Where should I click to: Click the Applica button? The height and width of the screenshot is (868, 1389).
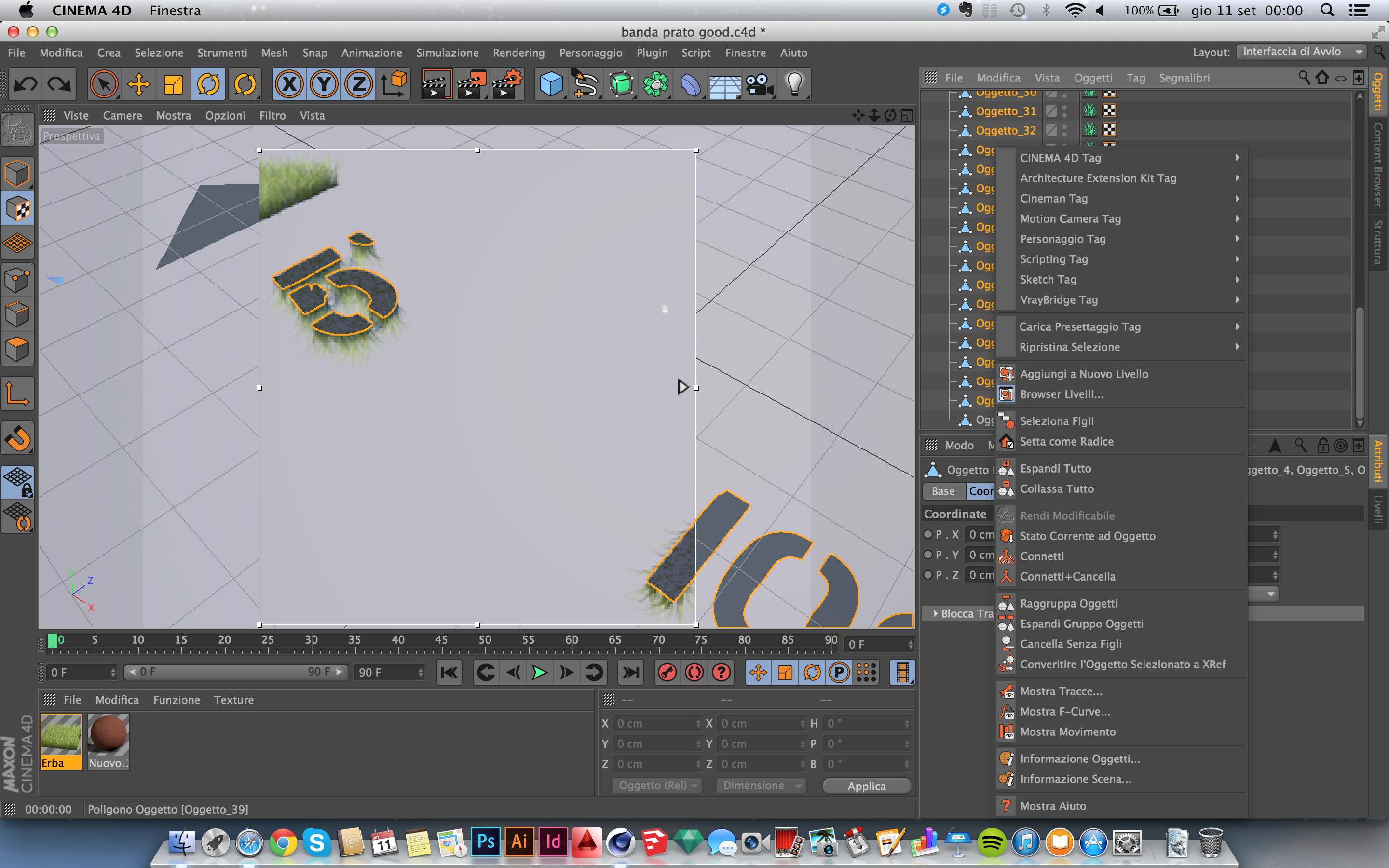tap(866, 786)
